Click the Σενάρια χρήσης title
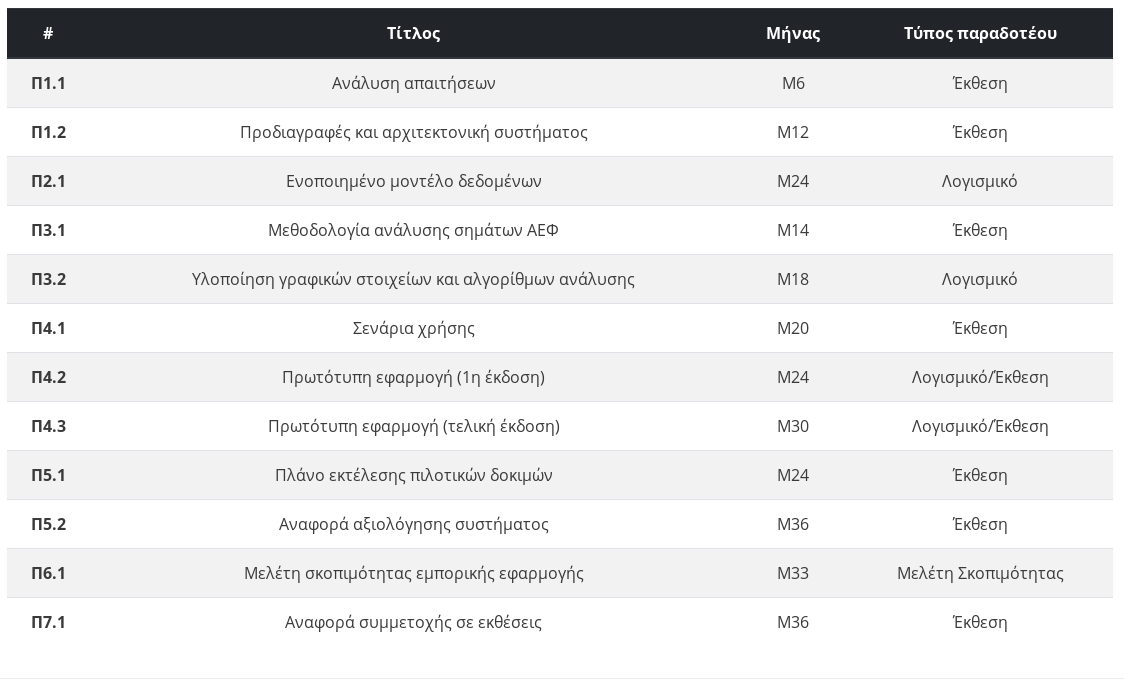This screenshot has height=694, width=1124. pos(414,328)
